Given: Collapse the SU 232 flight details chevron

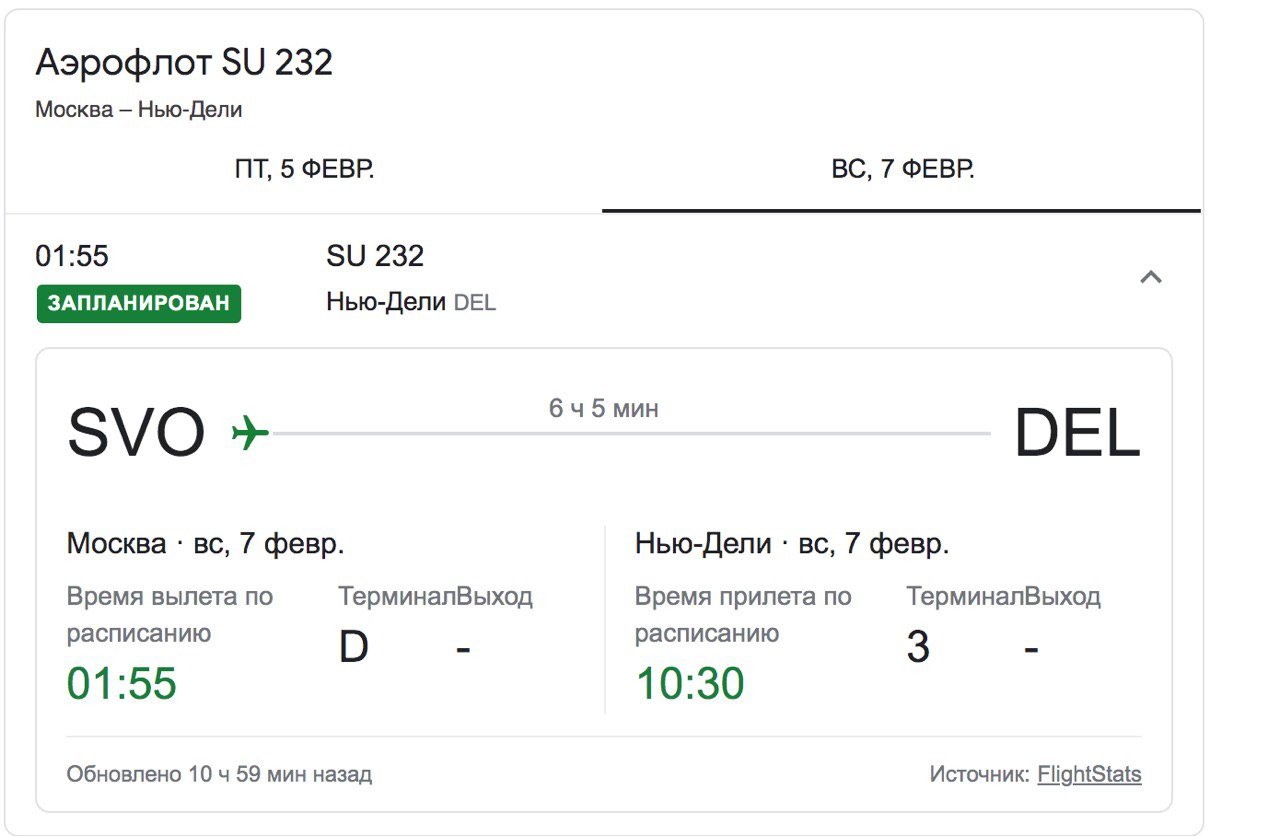Looking at the screenshot, I should [x=1151, y=277].
